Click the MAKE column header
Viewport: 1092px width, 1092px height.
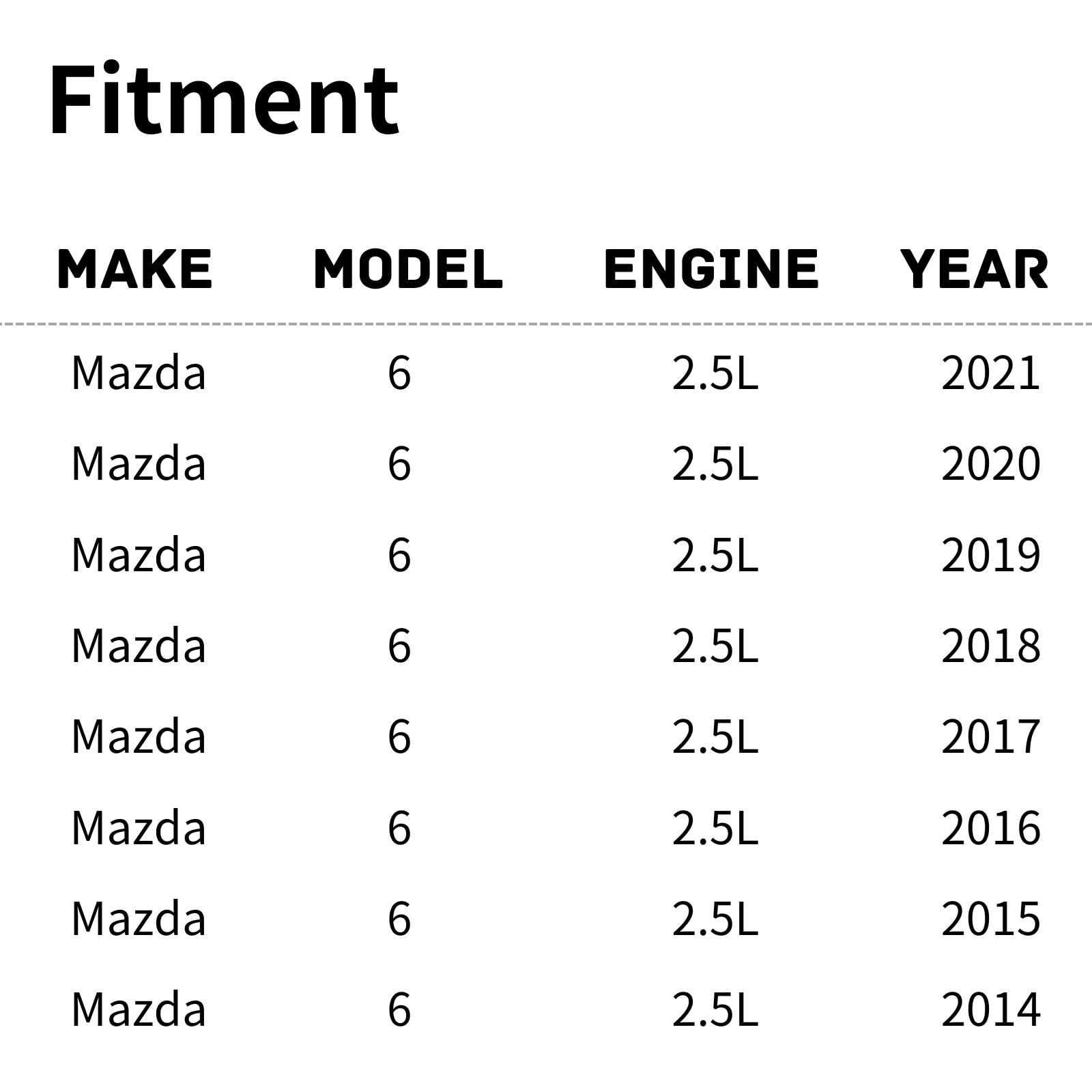tap(134, 269)
